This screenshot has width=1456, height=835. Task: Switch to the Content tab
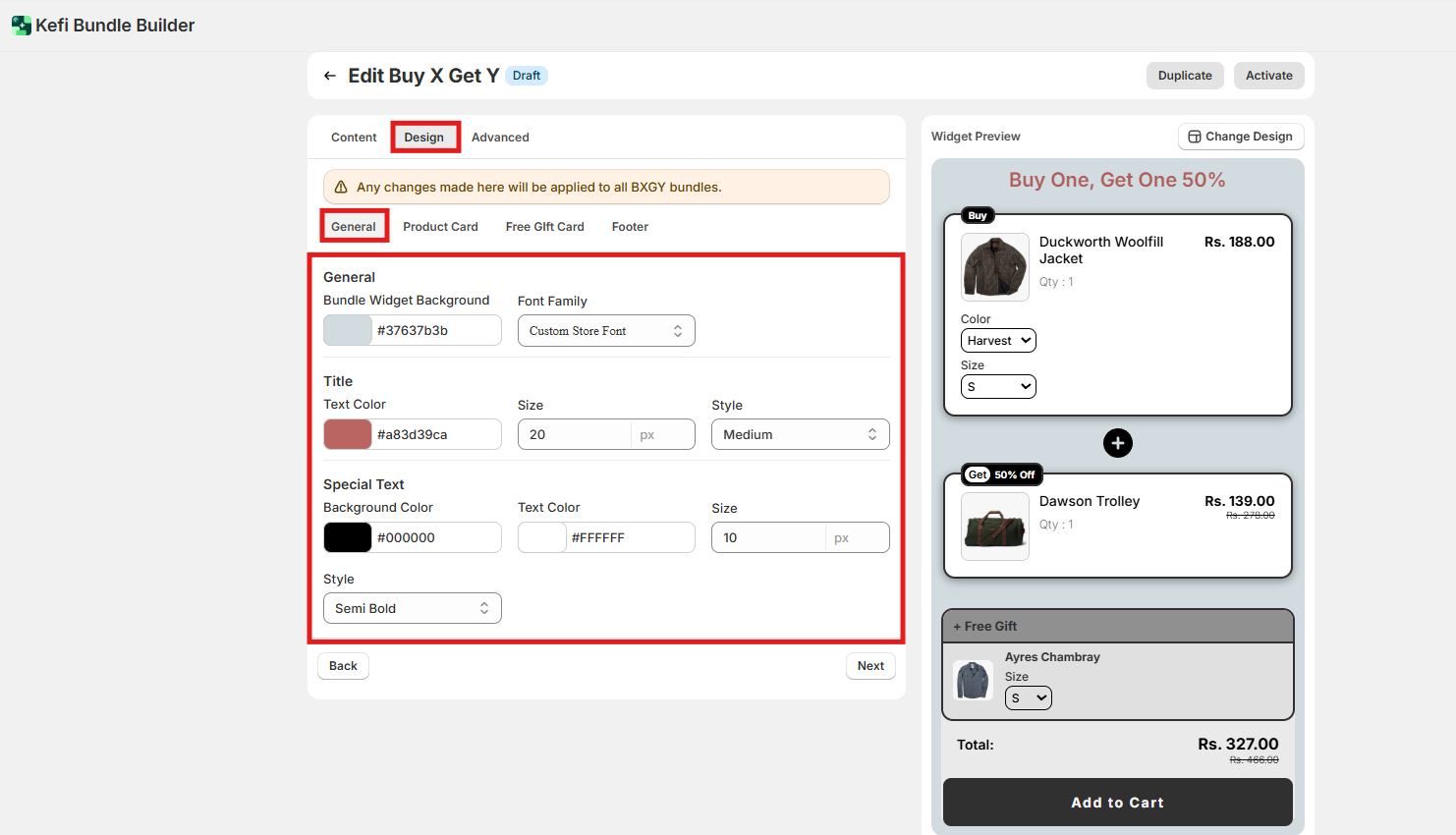(354, 138)
